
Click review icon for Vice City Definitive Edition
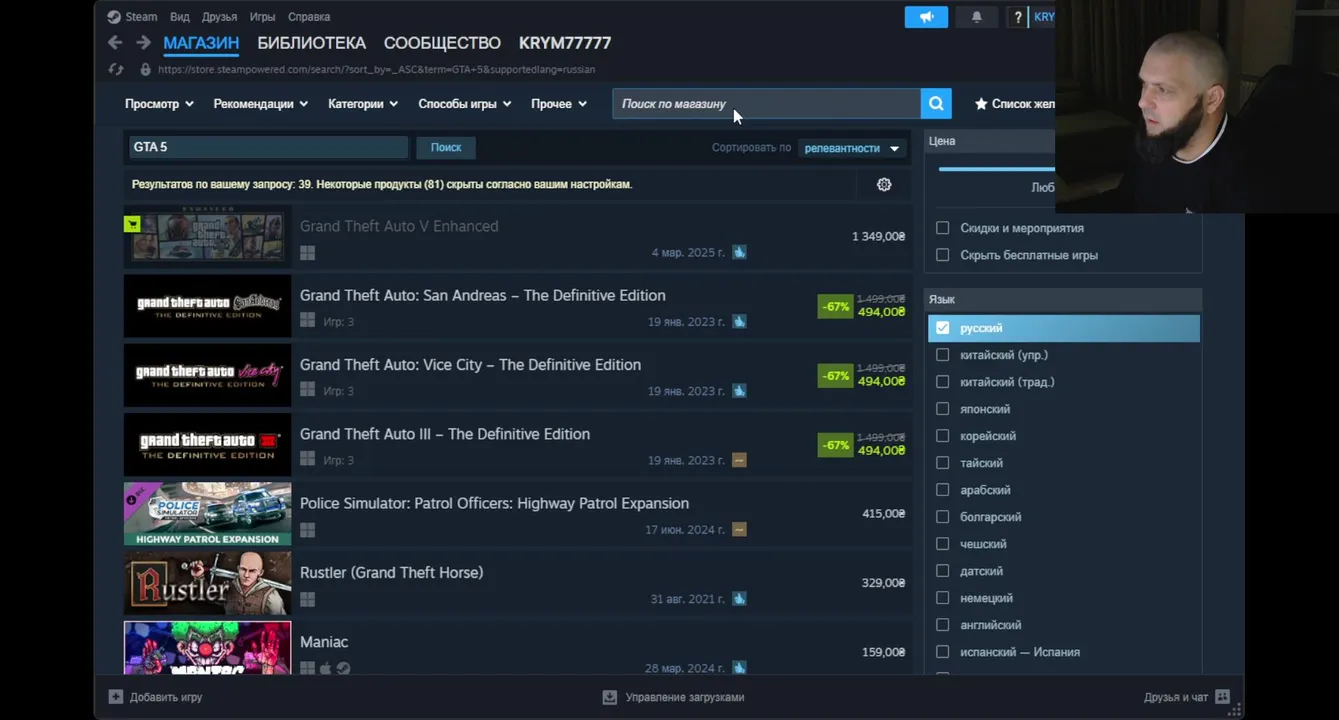[x=739, y=391]
